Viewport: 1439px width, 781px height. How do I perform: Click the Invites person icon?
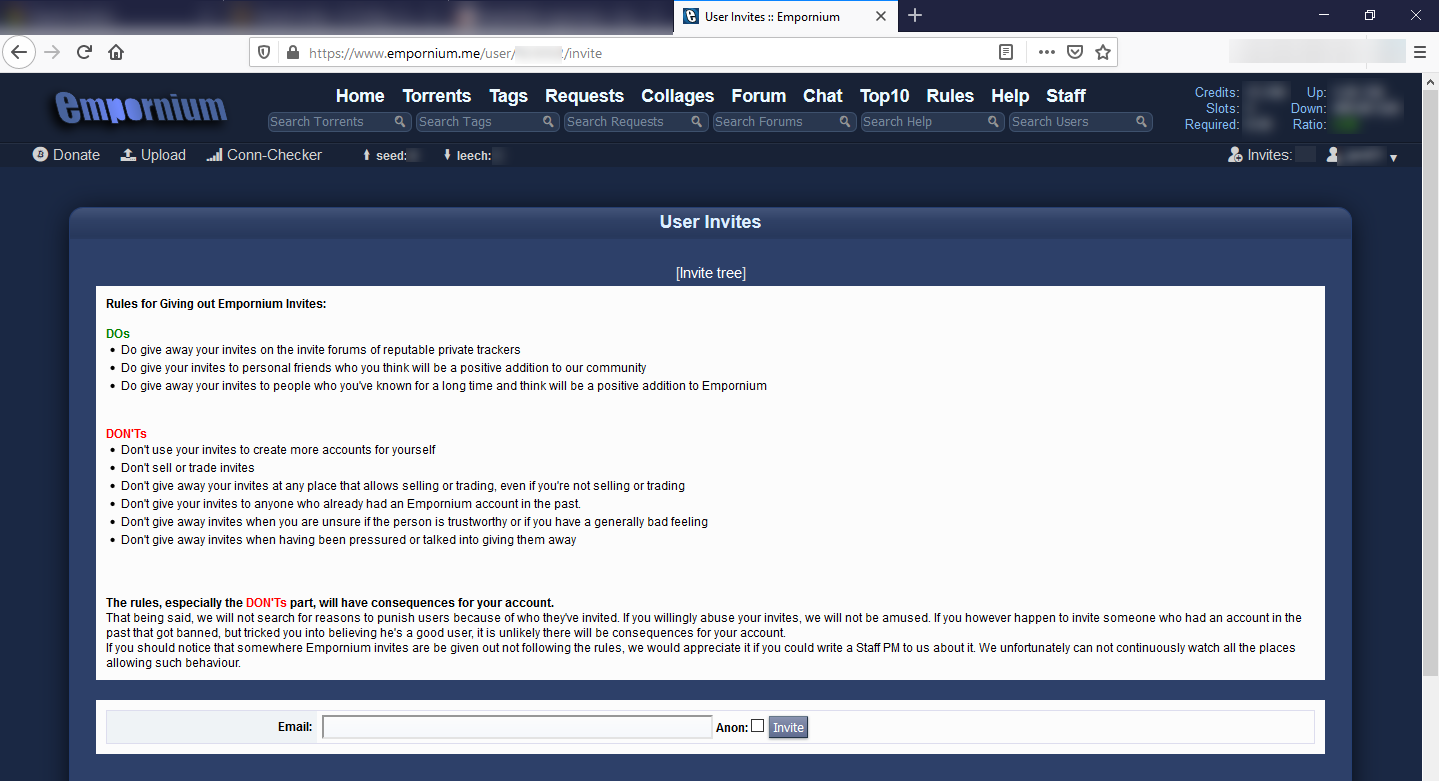(1236, 155)
